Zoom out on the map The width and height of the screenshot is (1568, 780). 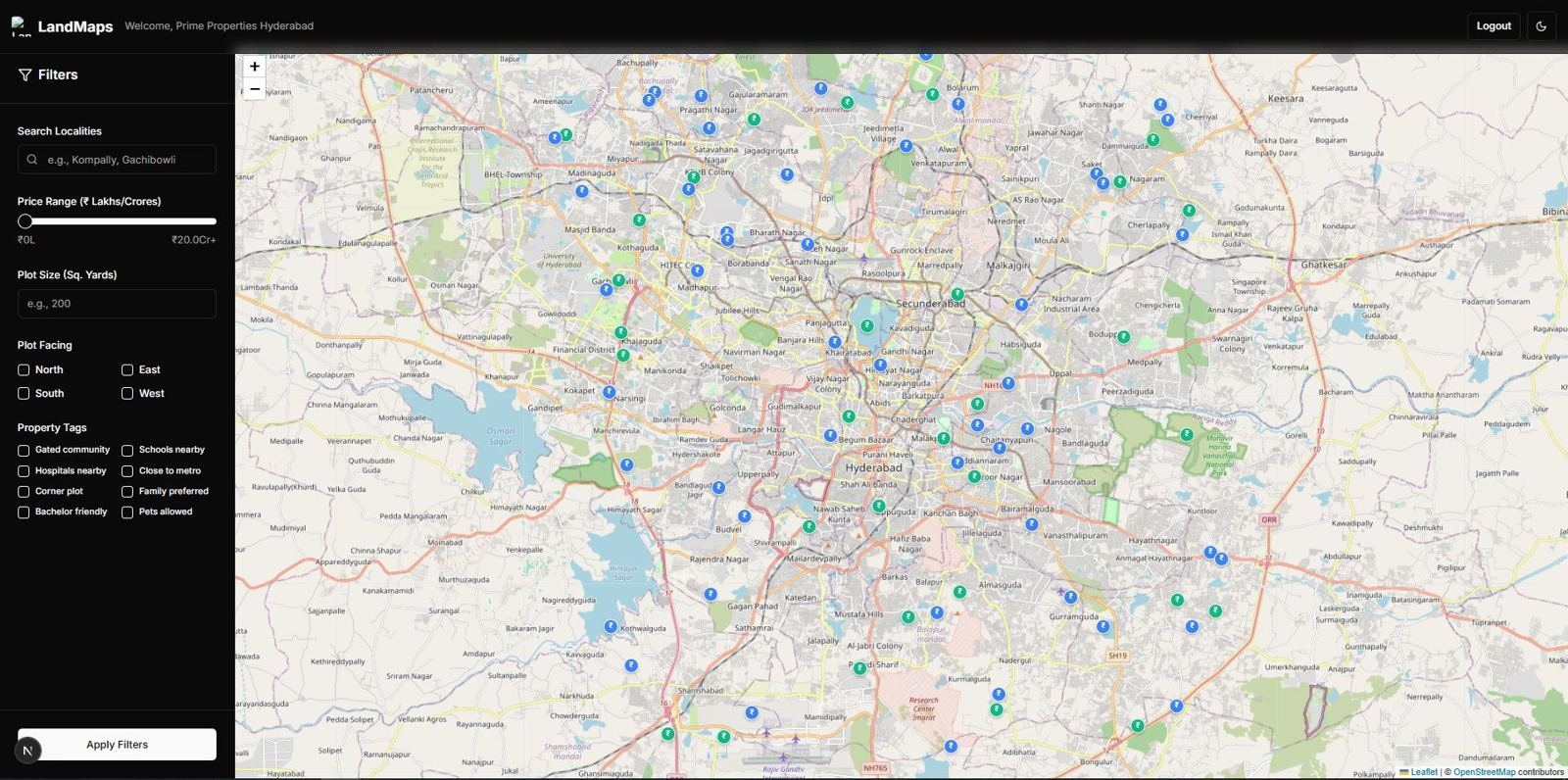click(254, 89)
